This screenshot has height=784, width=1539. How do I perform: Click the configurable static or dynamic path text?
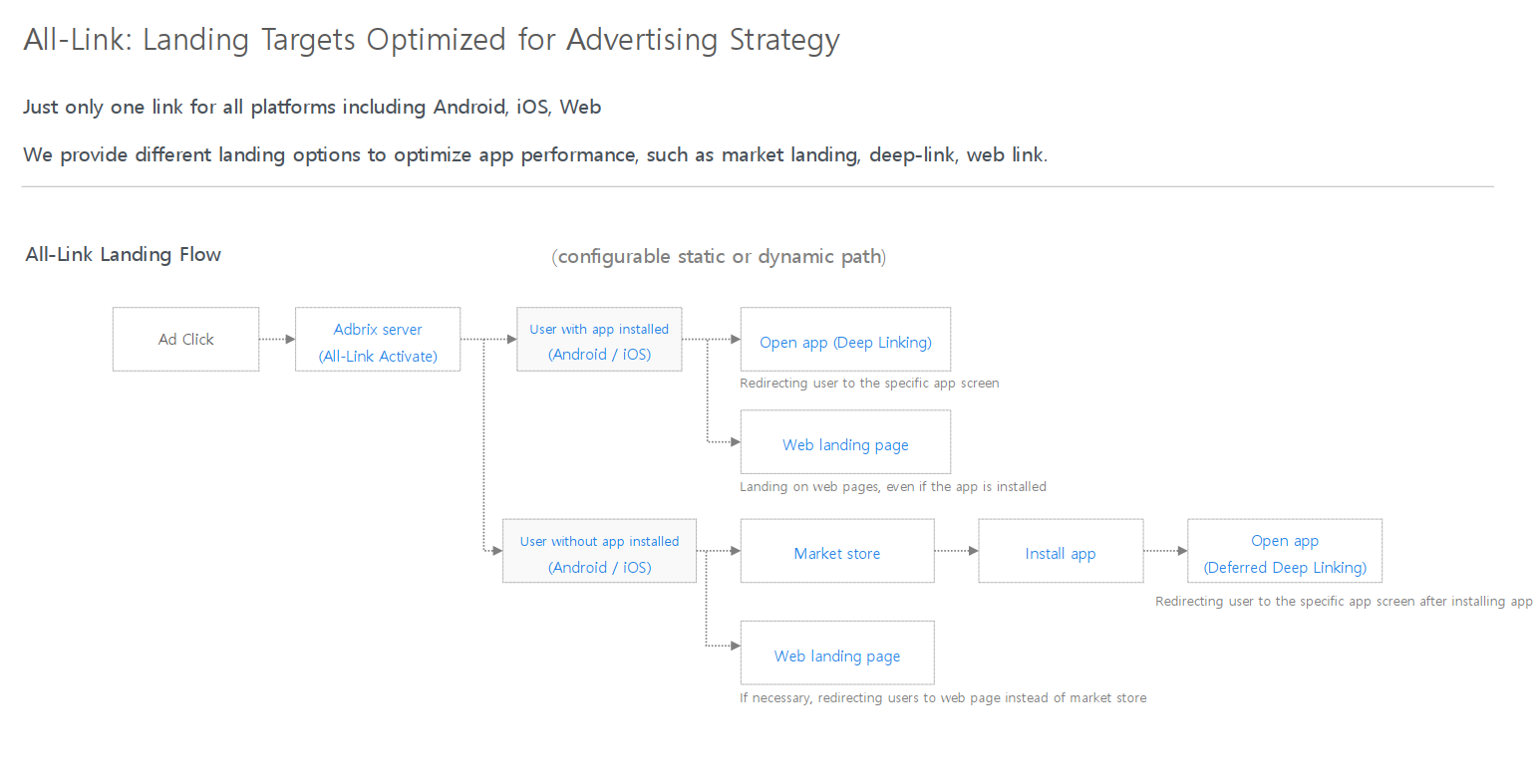coord(719,256)
